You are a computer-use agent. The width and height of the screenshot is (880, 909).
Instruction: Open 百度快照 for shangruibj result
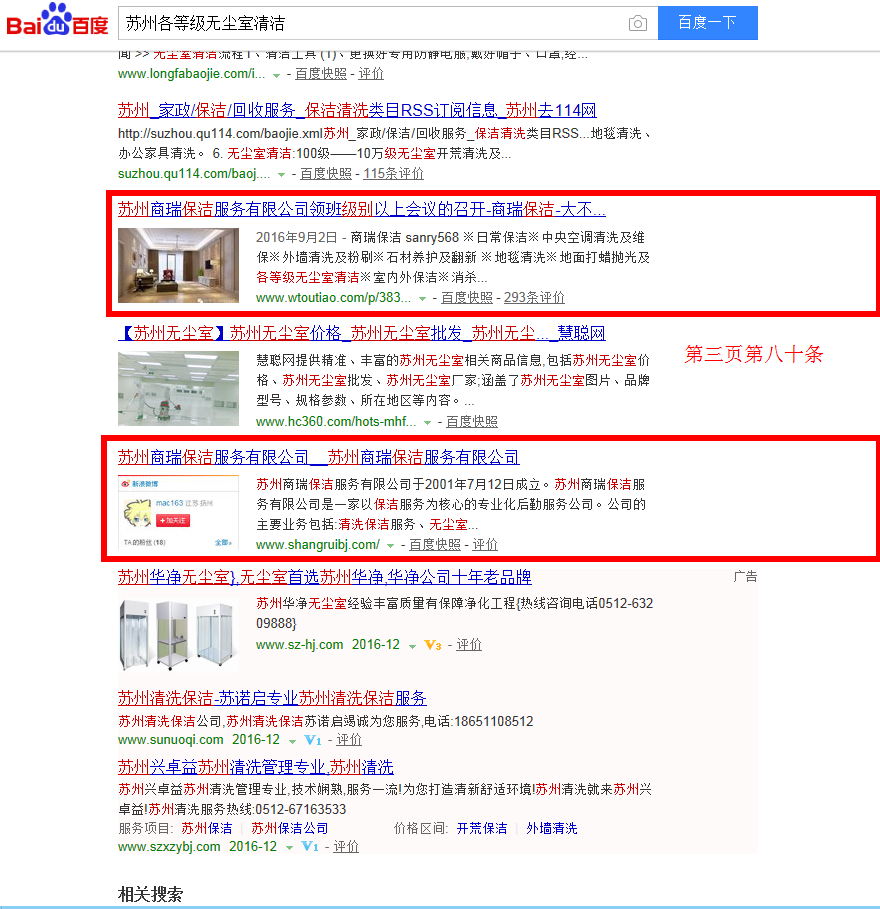(x=435, y=544)
